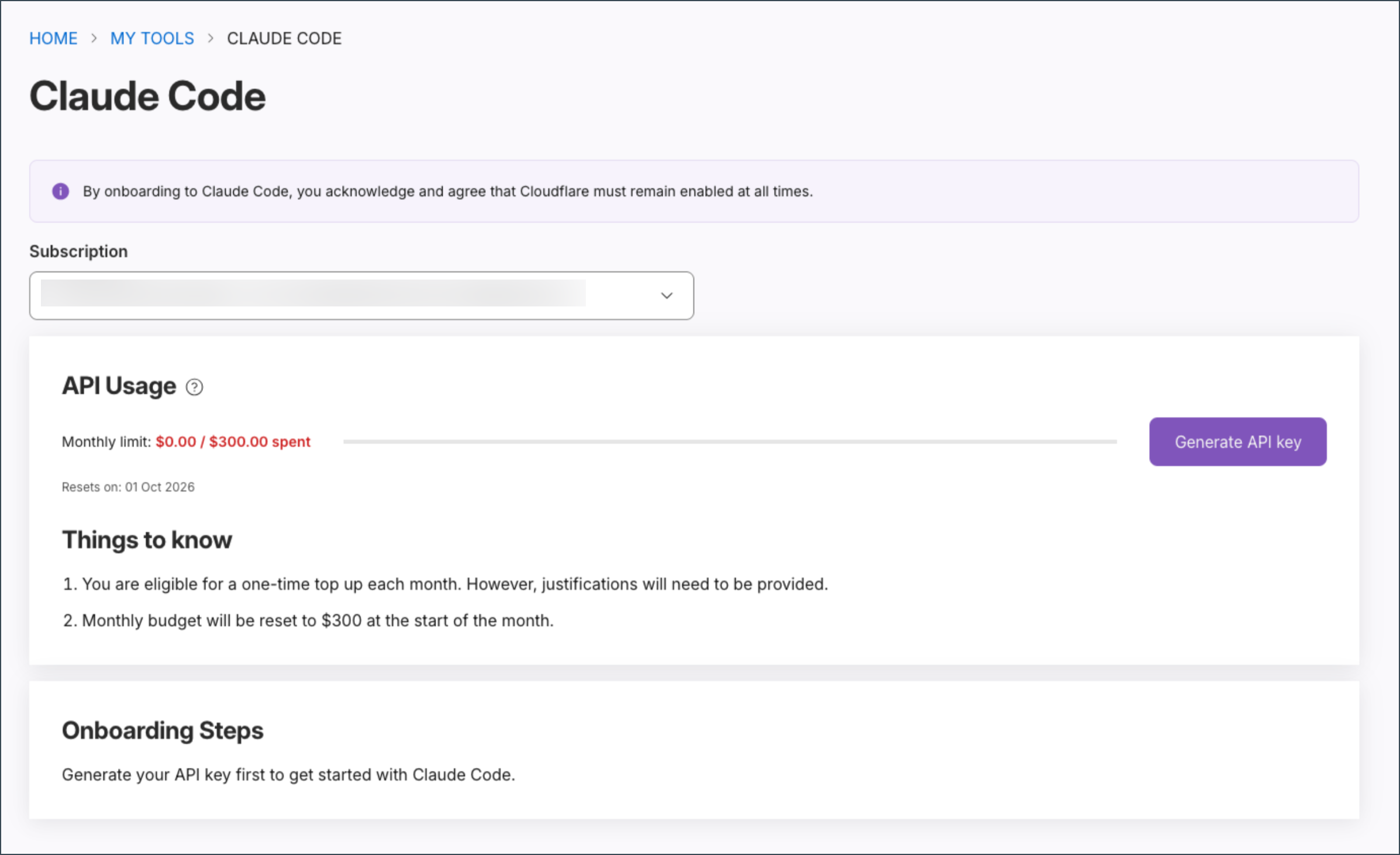Open the Subscription dropdown

tap(361, 295)
